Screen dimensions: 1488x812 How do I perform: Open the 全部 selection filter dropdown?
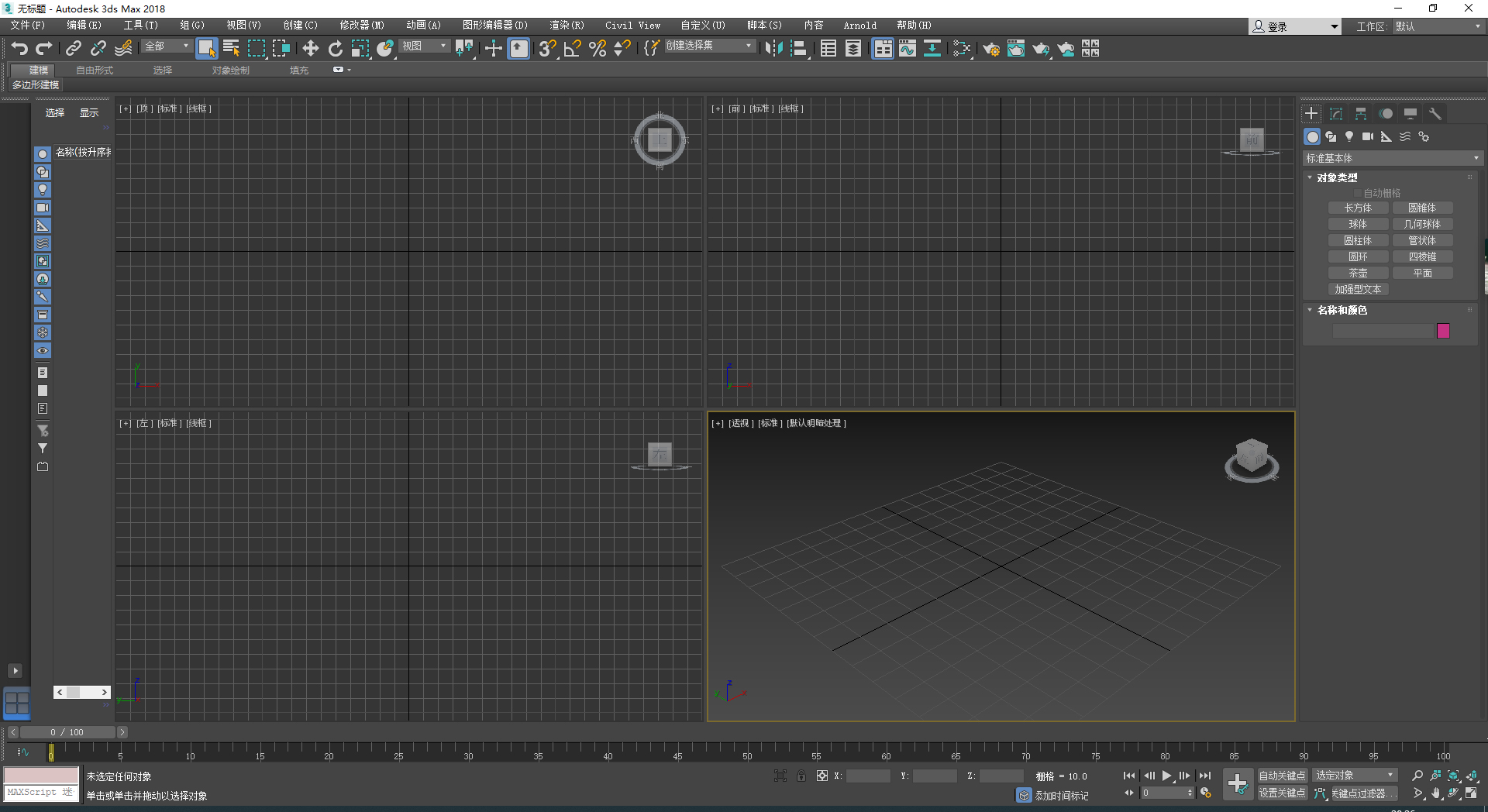tap(167, 46)
